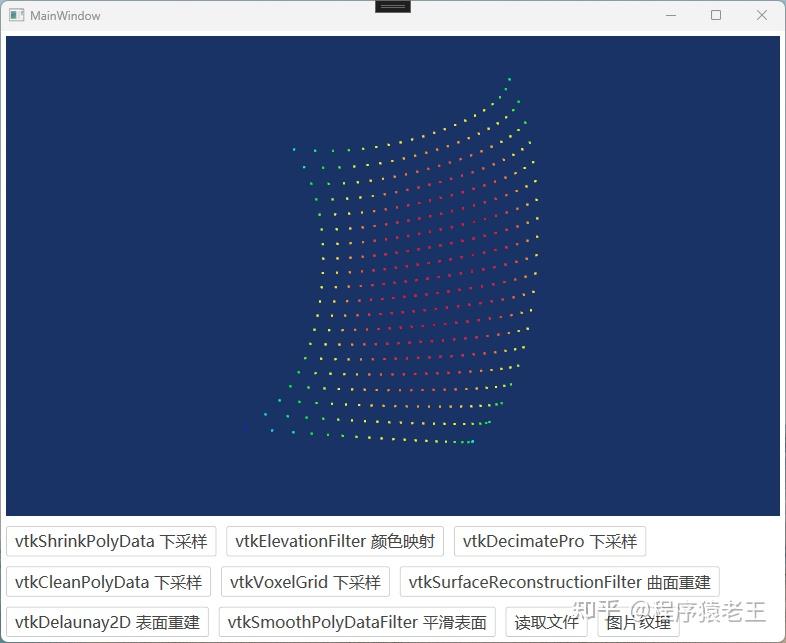Close the MainWindow window
The height and width of the screenshot is (643, 786).
[761, 16]
